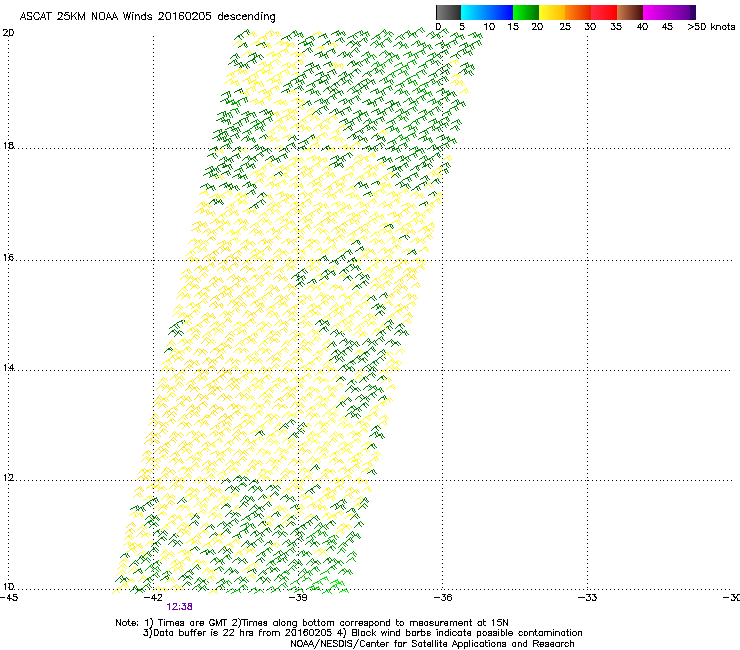Image resolution: width=740 pixels, height=650 pixels.
Task: Click the longitude label '-33'
Action: pos(588,598)
